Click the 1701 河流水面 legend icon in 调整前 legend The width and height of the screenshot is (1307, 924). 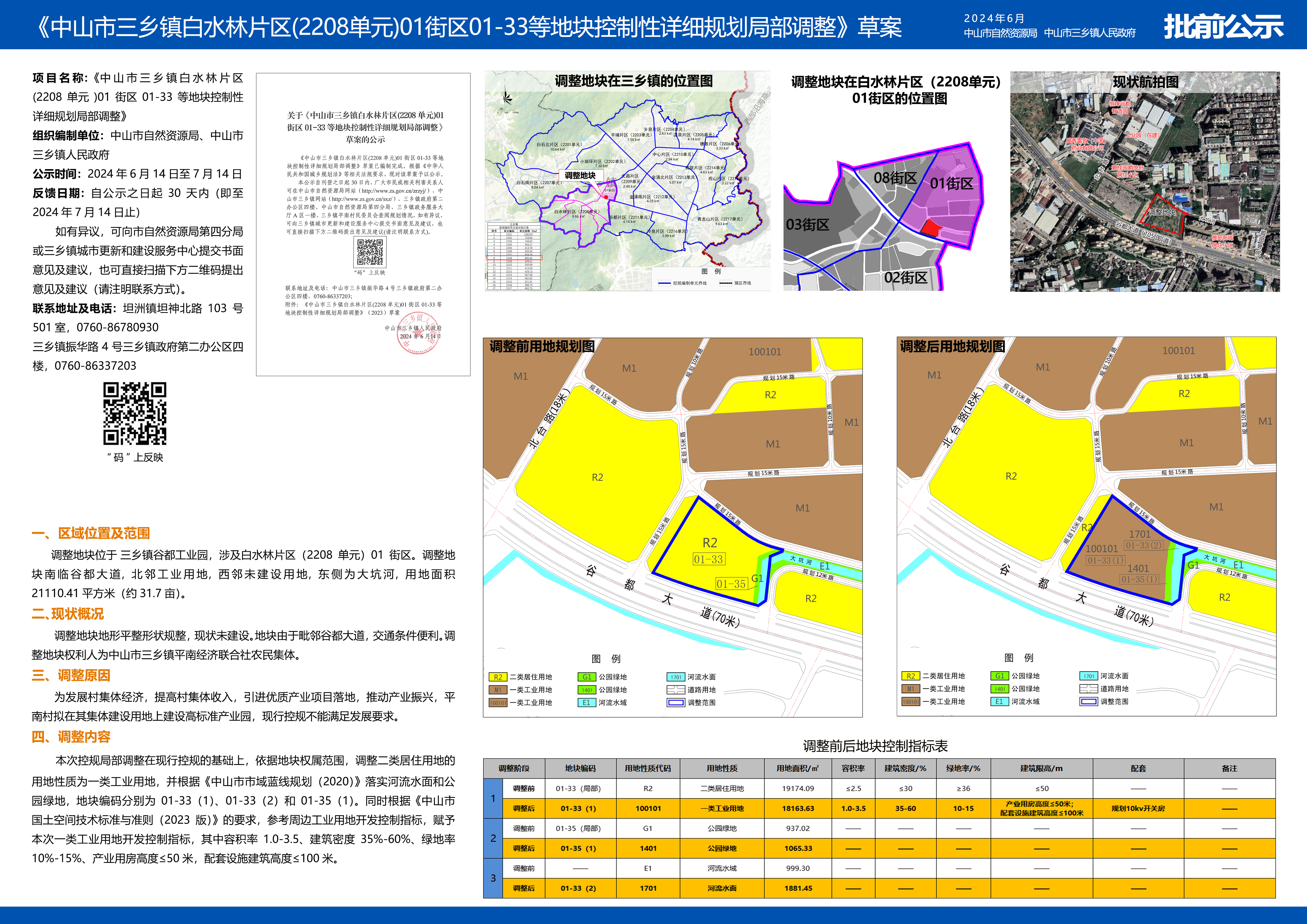pos(676,677)
